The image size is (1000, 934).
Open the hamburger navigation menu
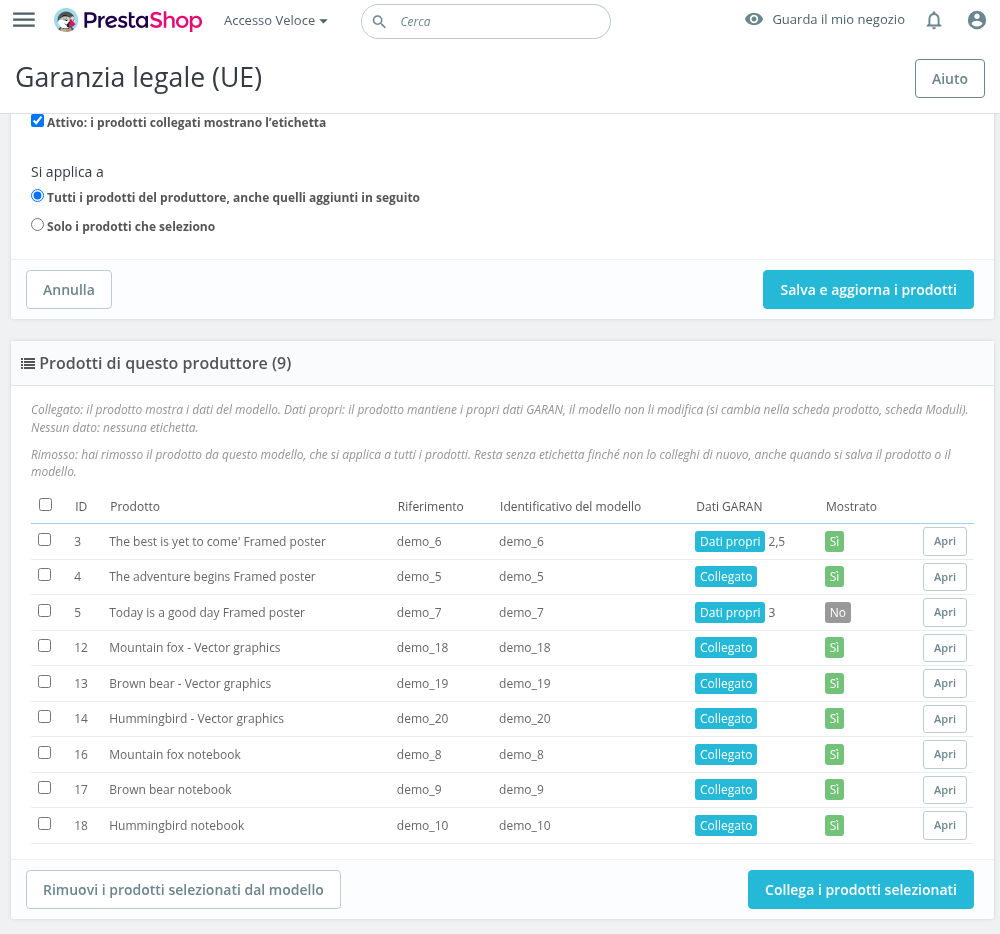pos(24,20)
